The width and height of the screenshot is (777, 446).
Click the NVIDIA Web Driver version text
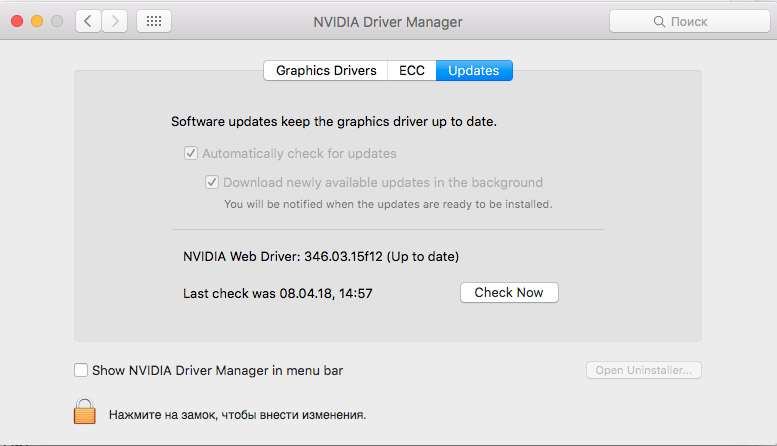(321, 257)
